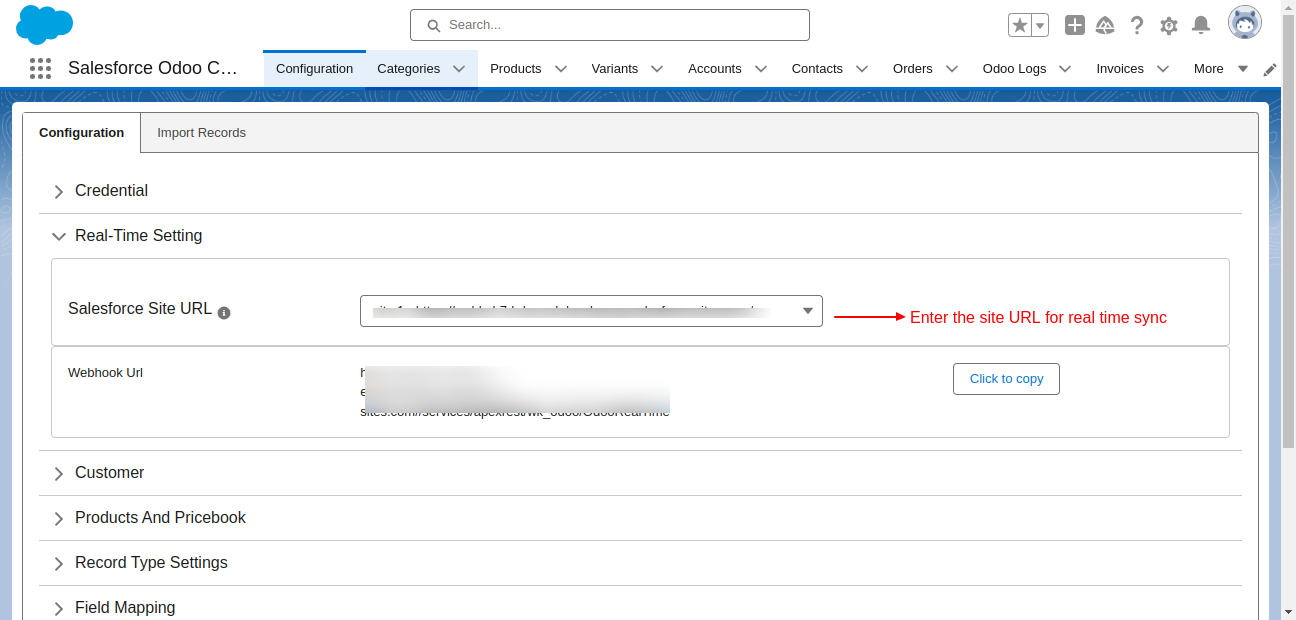Open the Setup gear icon
This screenshot has height=620, width=1296.
(1169, 25)
